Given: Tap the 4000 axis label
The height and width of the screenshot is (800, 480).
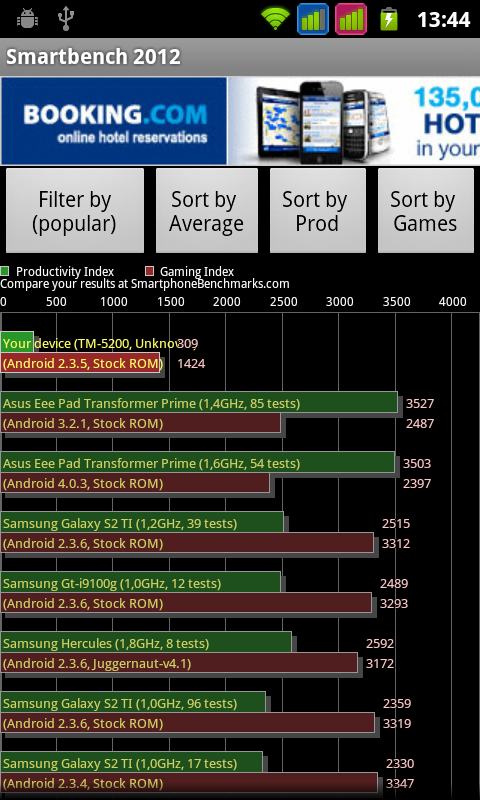Looking at the screenshot, I should click(452, 302).
